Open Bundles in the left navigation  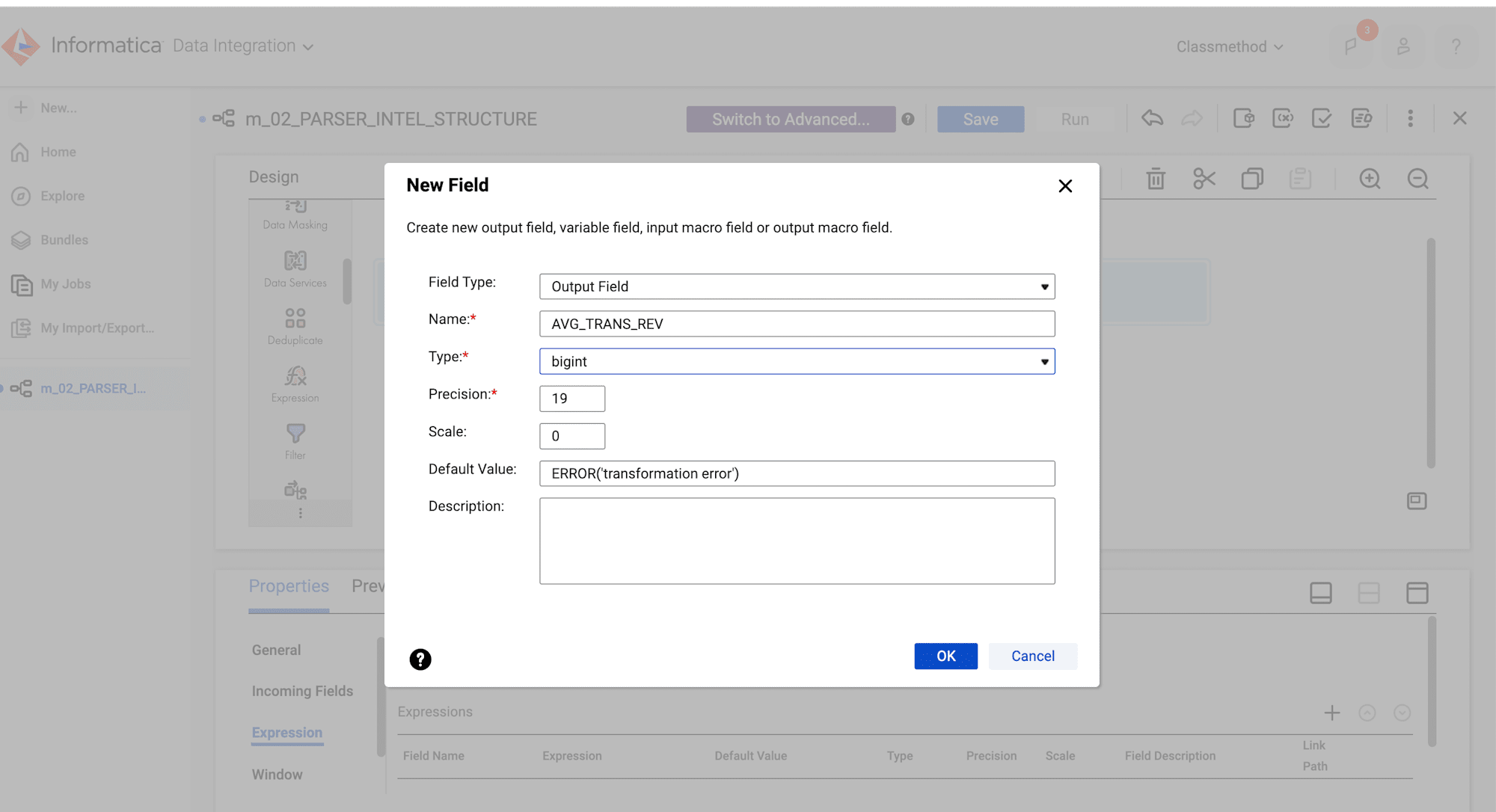point(51,240)
